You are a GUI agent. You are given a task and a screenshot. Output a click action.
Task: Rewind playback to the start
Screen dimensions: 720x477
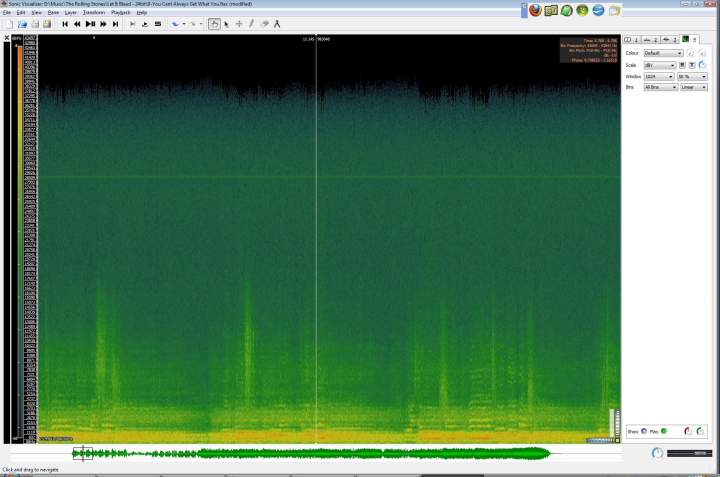[65, 24]
